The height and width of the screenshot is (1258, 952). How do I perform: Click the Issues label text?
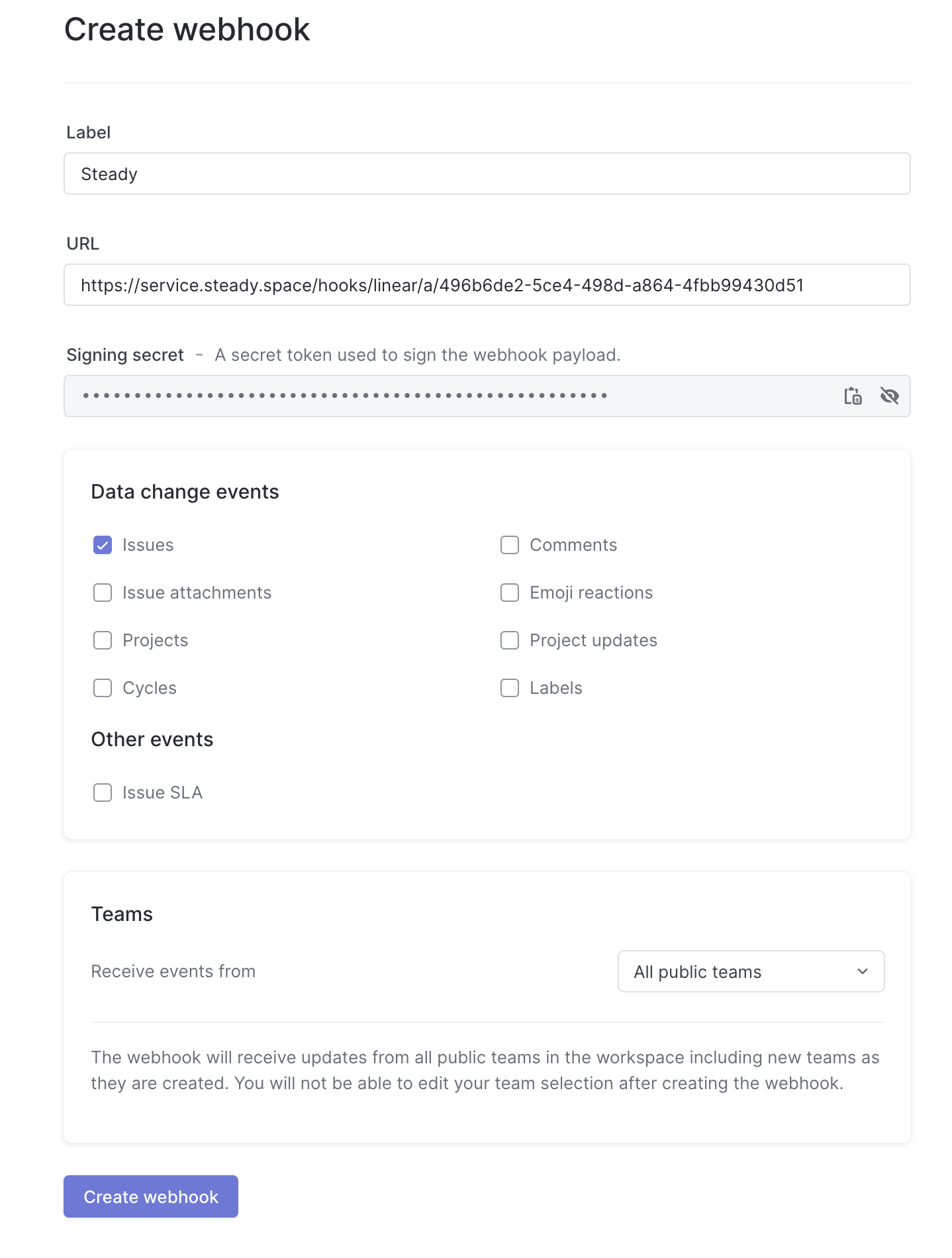click(x=148, y=545)
